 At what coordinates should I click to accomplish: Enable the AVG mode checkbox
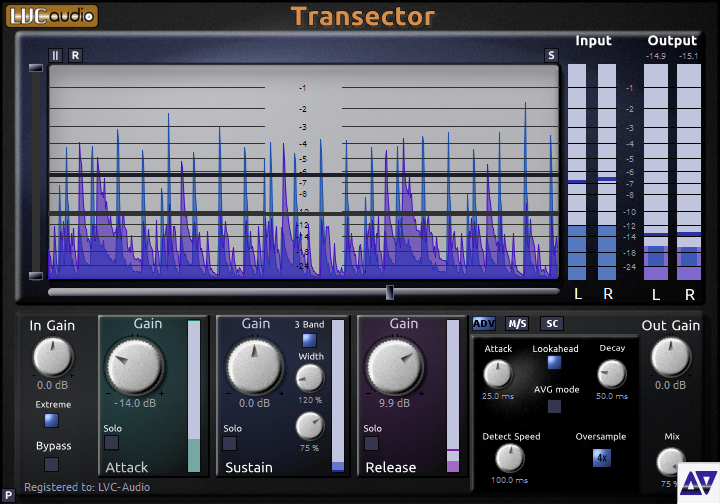(554, 406)
